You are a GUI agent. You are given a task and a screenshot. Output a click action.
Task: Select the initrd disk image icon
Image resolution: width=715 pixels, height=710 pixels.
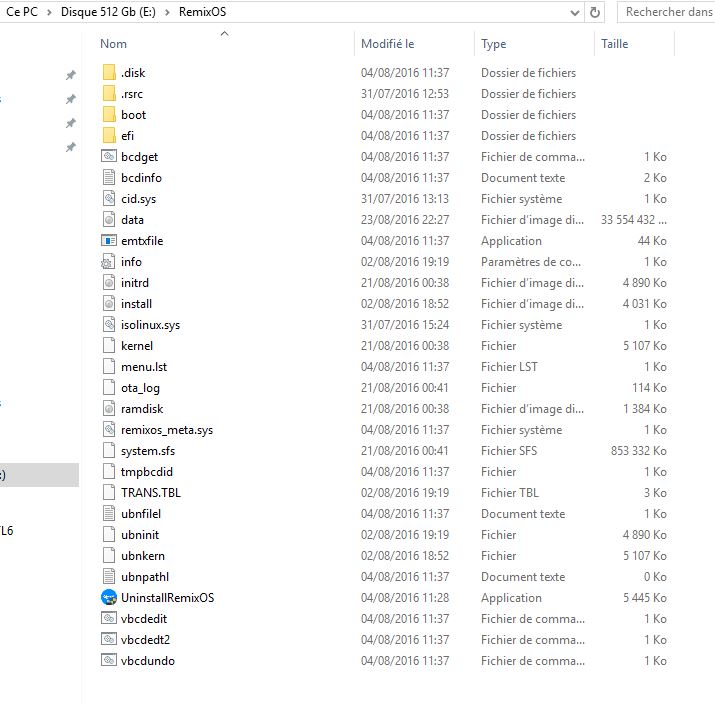(109, 282)
